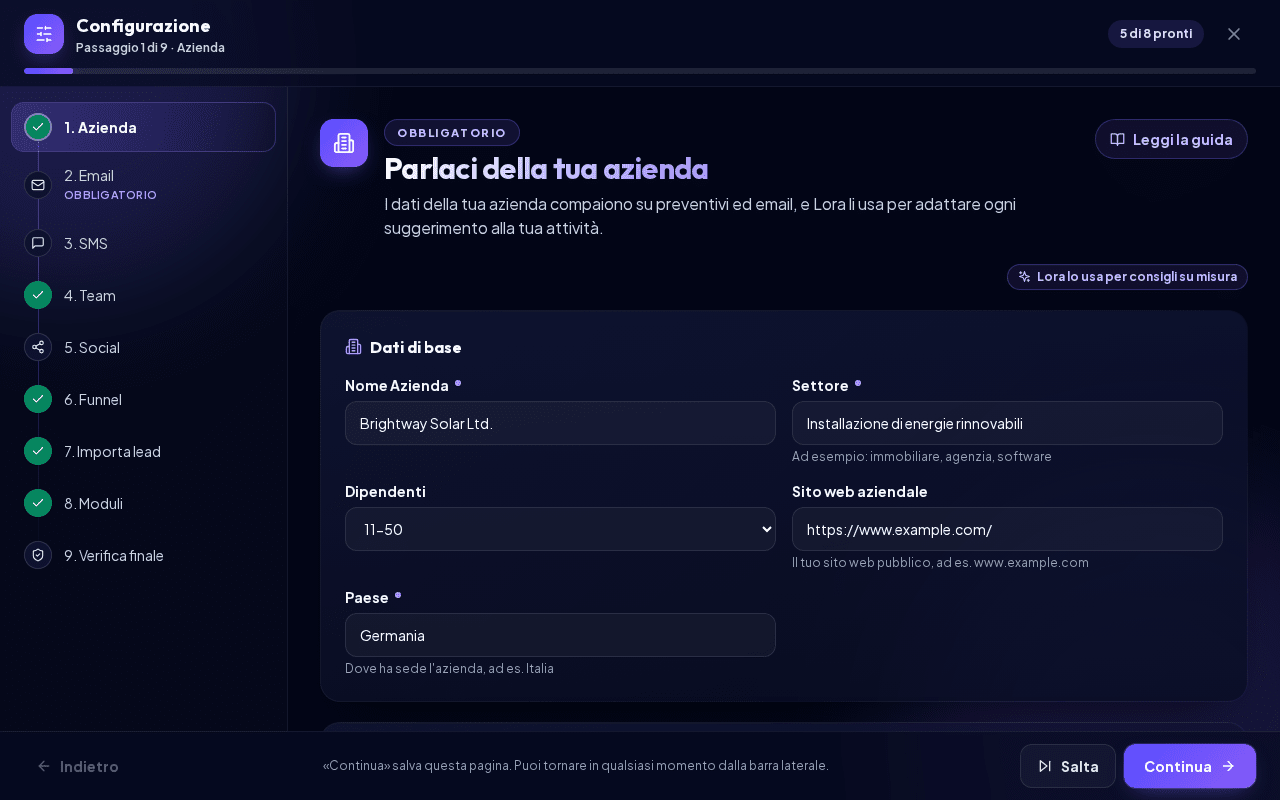
Task: Open the Dipendenti dropdown showing 11-50
Action: pyautogui.click(x=560, y=529)
